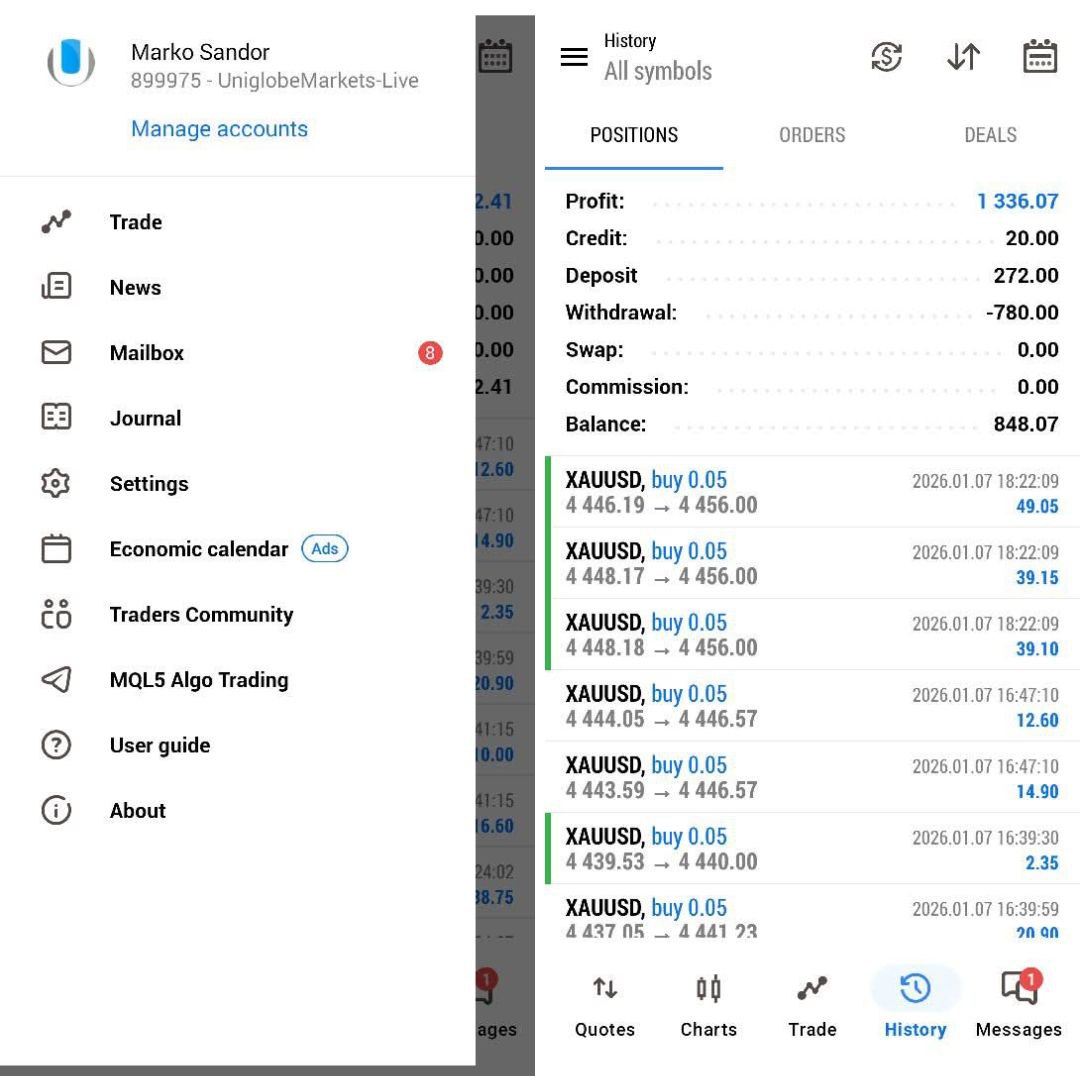
Task: Open the Mailbox envelope icon
Action: pos(56,352)
